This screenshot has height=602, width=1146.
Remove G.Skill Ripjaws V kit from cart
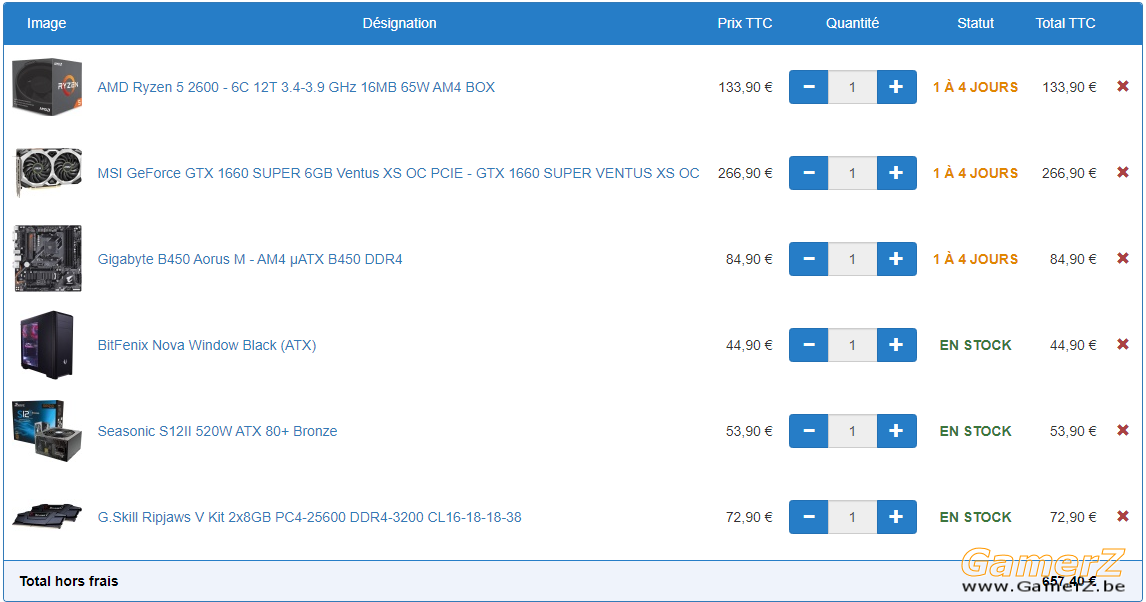[x=1123, y=517]
